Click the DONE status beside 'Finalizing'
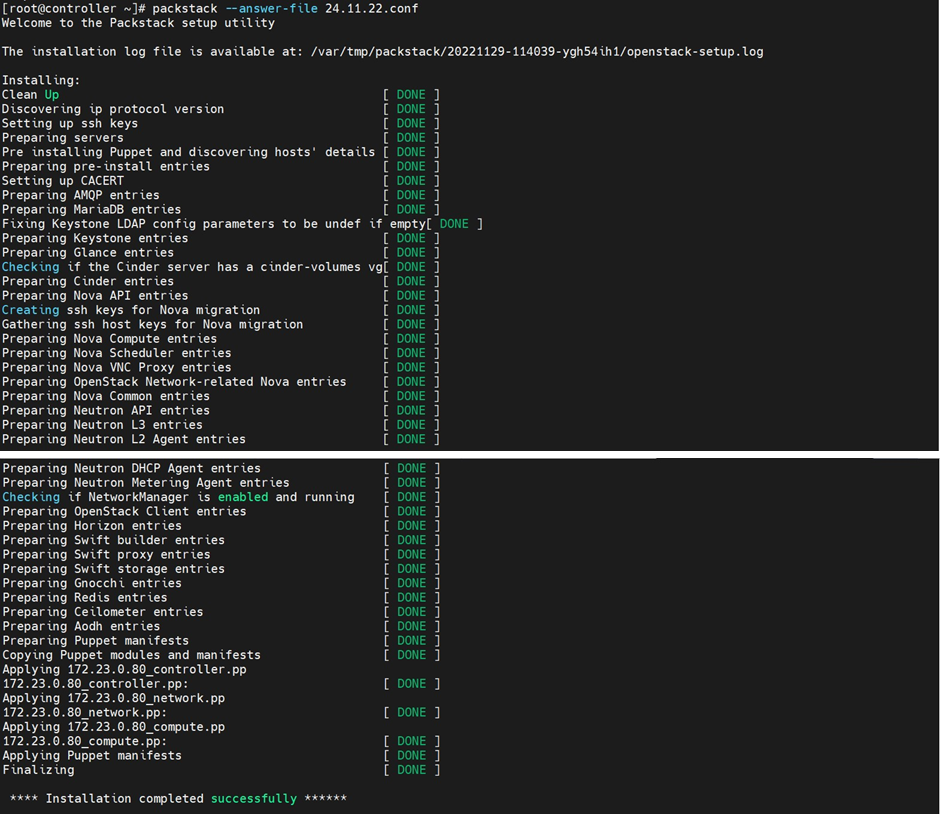The image size is (940, 814). pos(411,771)
